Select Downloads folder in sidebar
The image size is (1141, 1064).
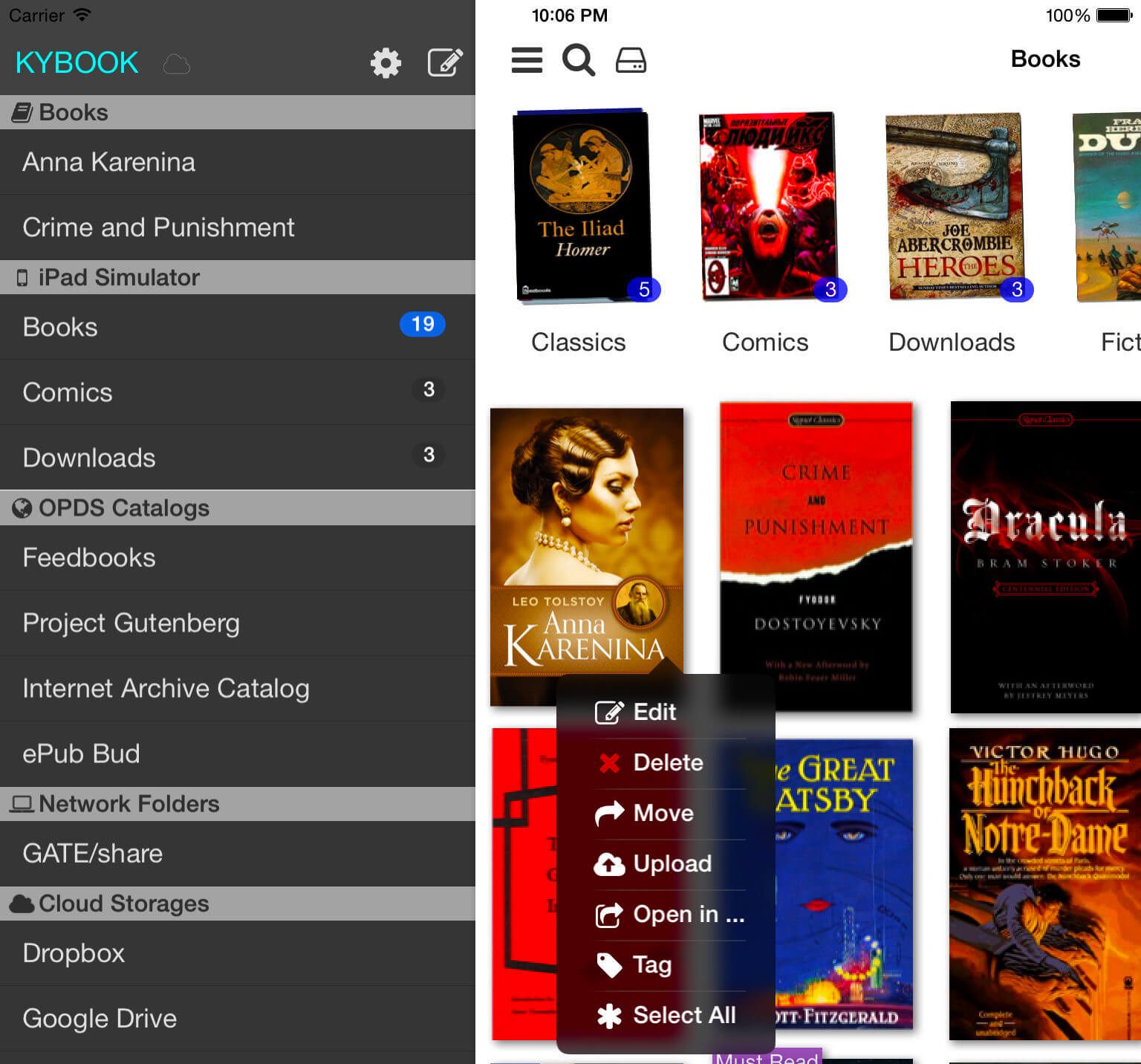coord(238,458)
